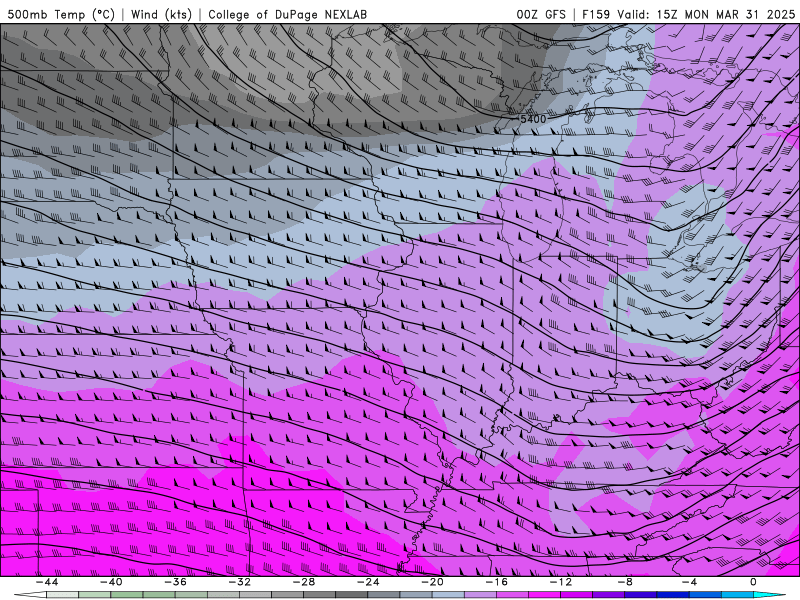Screen dimensions: 800x600
Task: Click the 'Valid: 15Z MON MAR 31 2025' text
Action: pos(706,14)
